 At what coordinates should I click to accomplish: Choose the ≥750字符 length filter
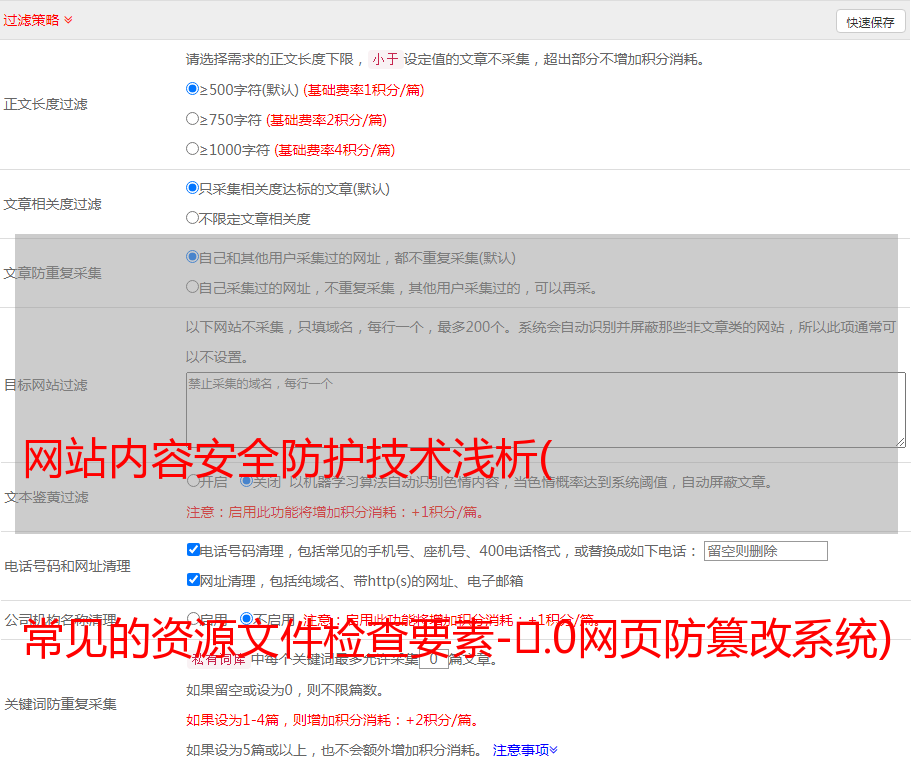tap(193, 119)
